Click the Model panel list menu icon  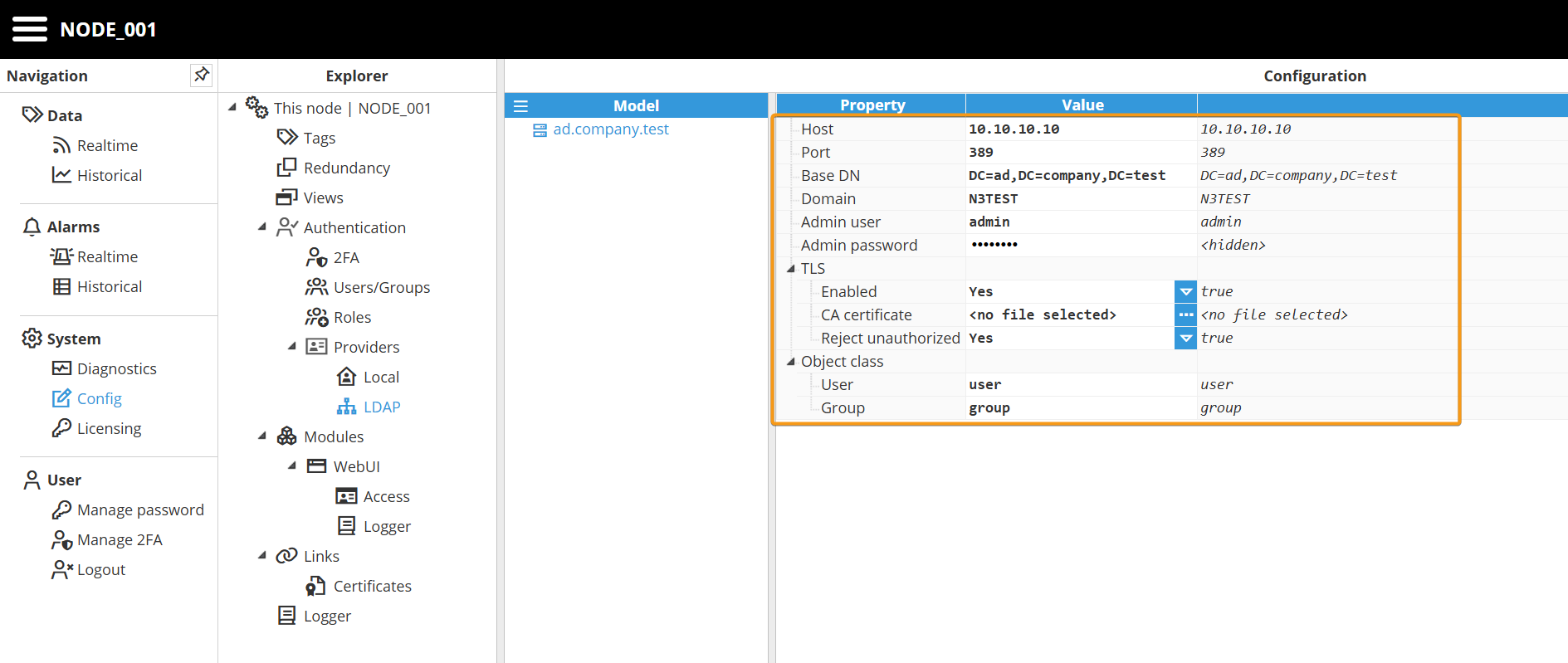coord(520,106)
